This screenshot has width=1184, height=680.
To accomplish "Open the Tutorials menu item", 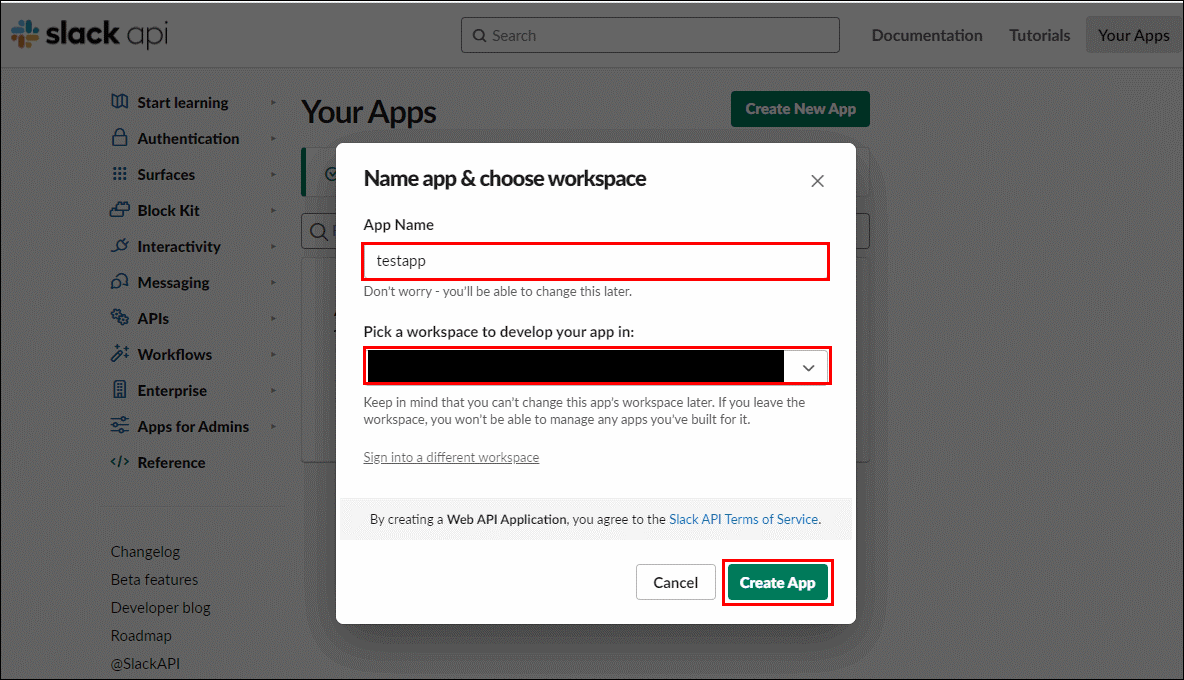I will tap(1039, 35).
